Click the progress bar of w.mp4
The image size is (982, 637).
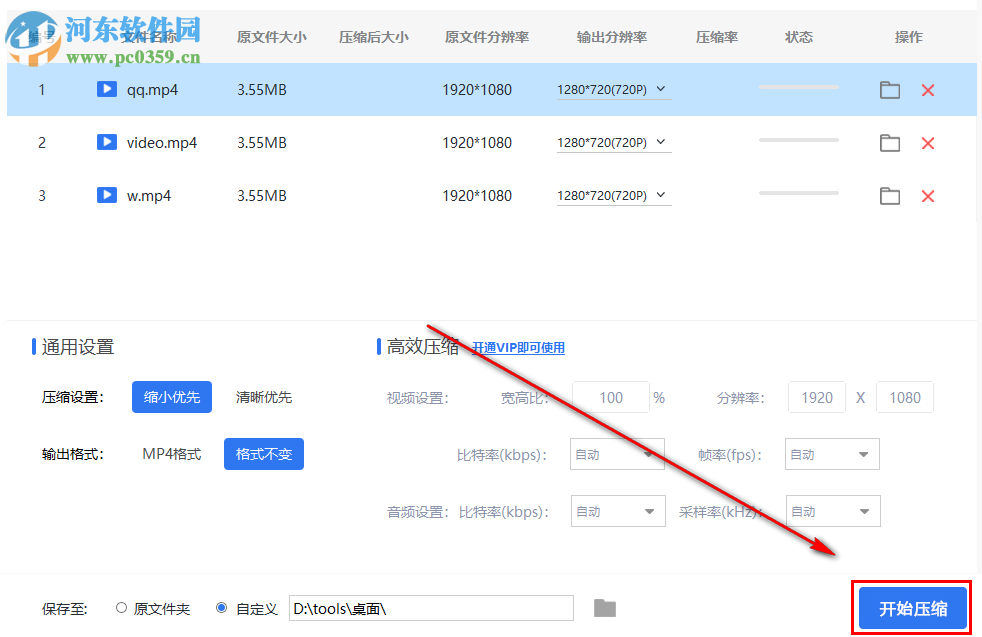coord(798,195)
